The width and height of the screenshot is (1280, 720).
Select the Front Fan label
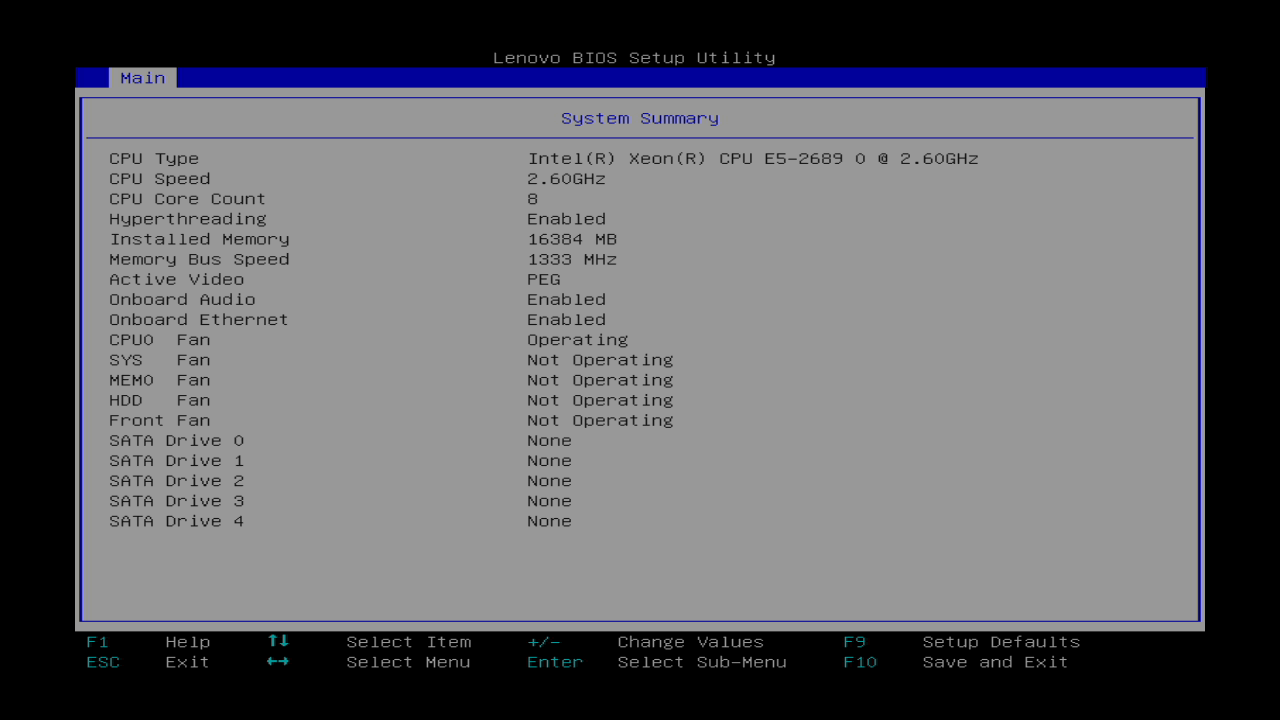pyautogui.click(x=160, y=420)
